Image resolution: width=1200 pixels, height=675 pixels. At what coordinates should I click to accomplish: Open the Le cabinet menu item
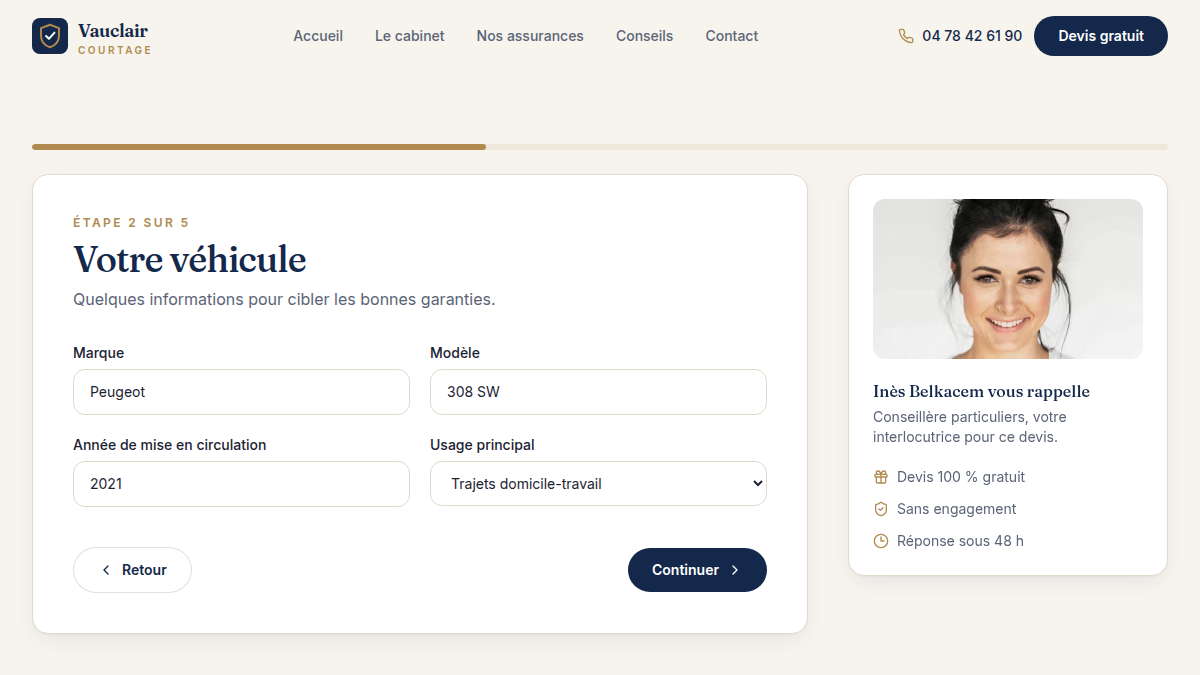(x=410, y=36)
